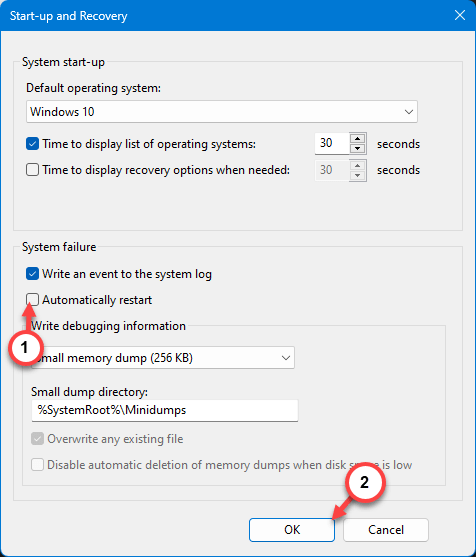Viewport: 476px width, 557px height.
Task: Click the Cancel button
Action: pos(386,530)
